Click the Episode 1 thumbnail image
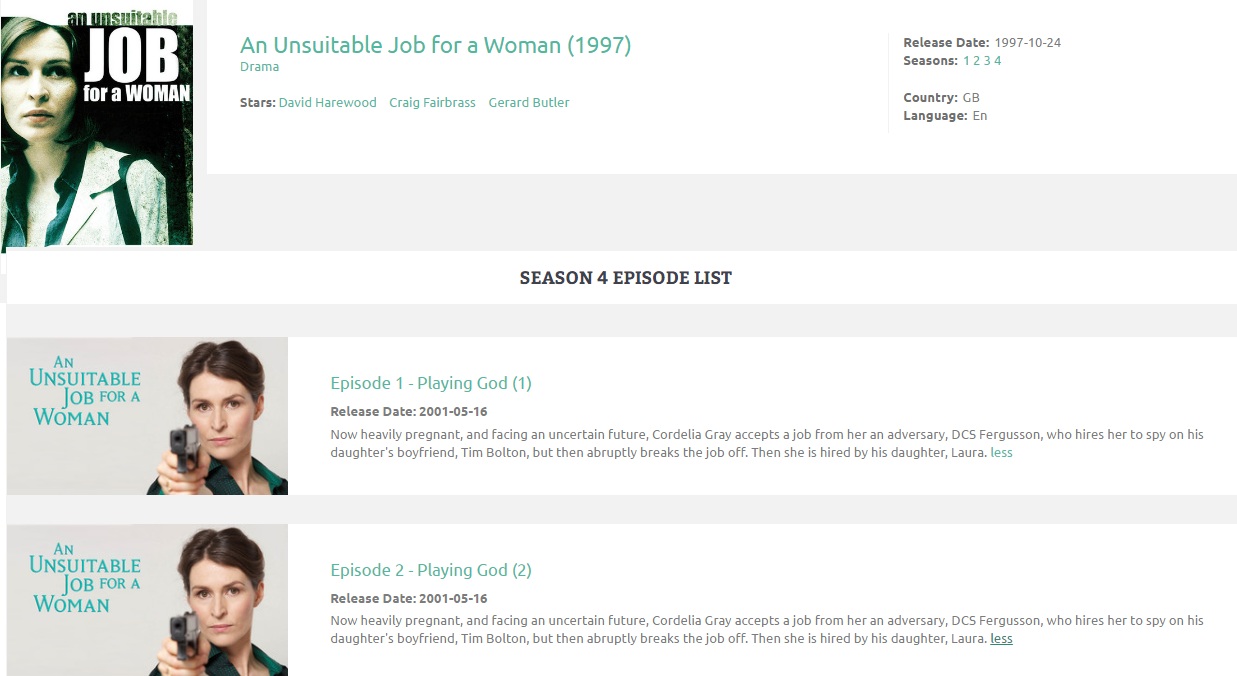Viewport: 1237px width, 676px height. [147, 416]
